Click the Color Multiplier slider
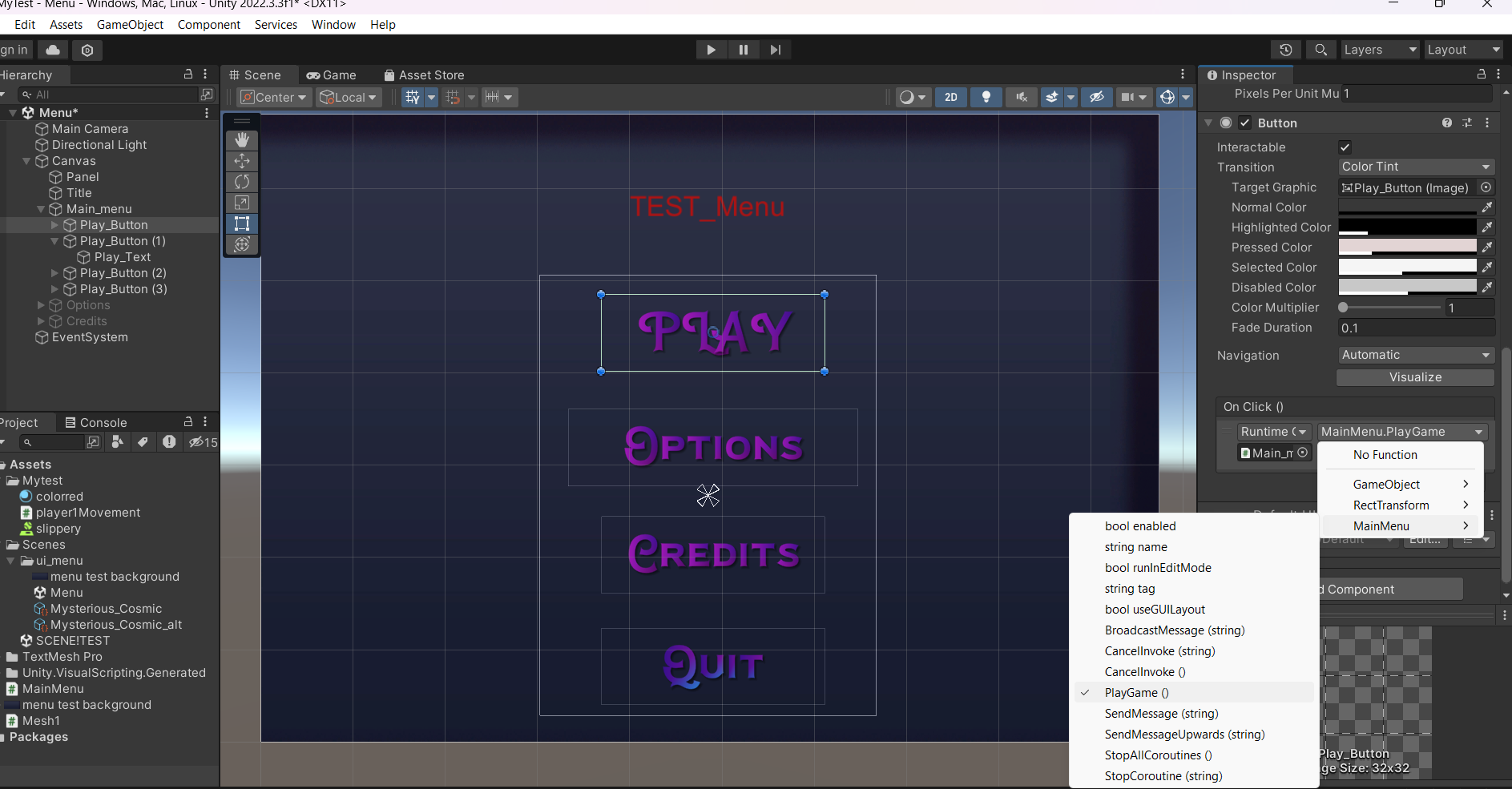This screenshot has height=789, width=1512. (x=1390, y=308)
